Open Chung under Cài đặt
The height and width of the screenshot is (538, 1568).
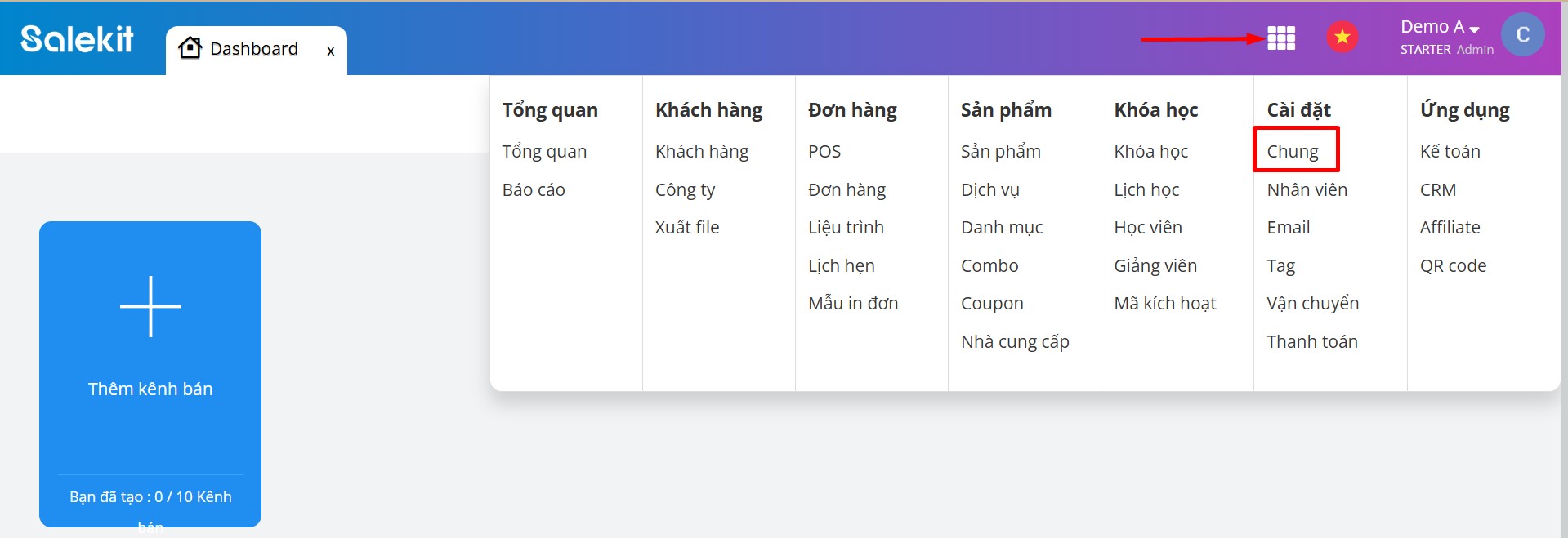coord(1292,152)
